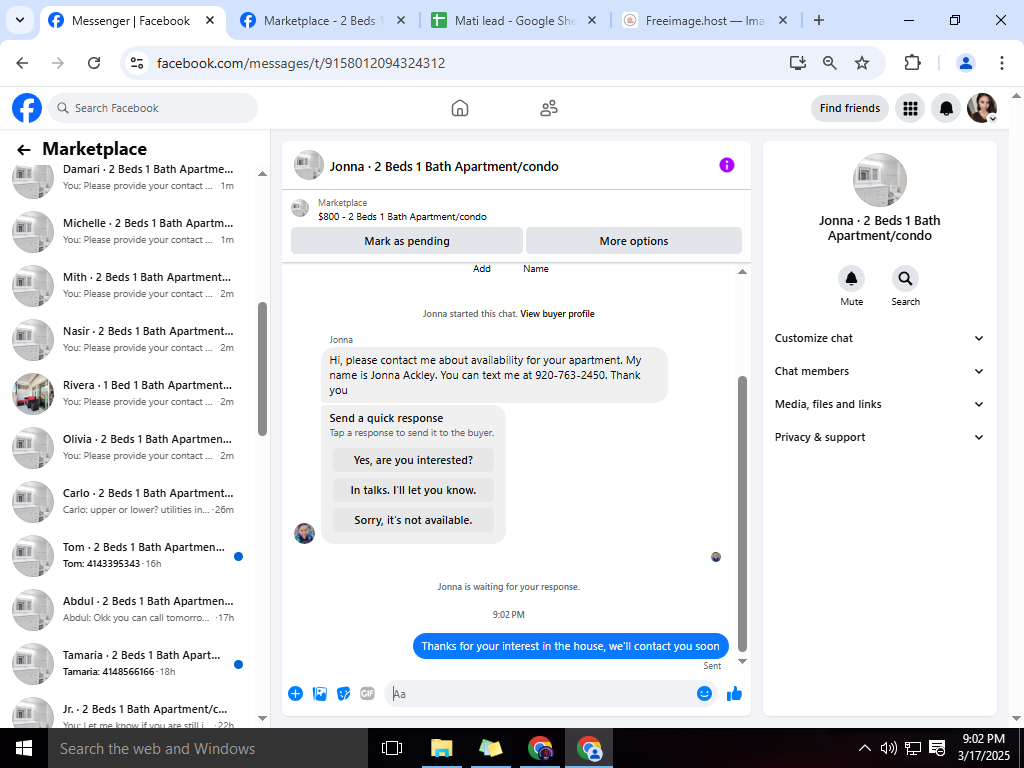
Task: Open the View buyer profile link
Action: (557, 313)
